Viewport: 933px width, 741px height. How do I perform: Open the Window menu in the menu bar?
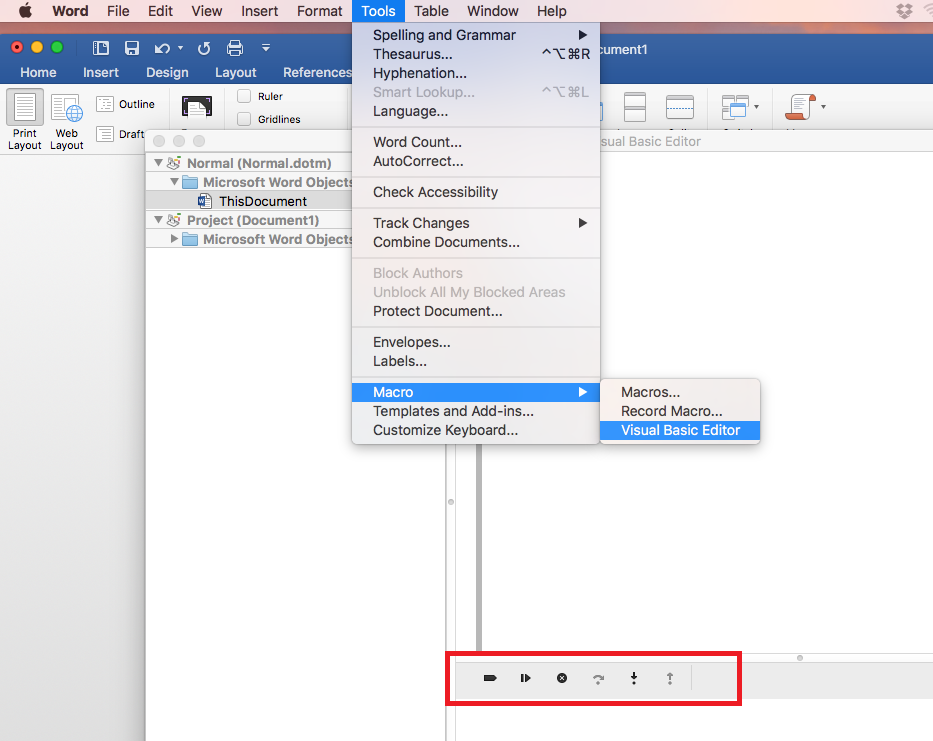click(493, 11)
